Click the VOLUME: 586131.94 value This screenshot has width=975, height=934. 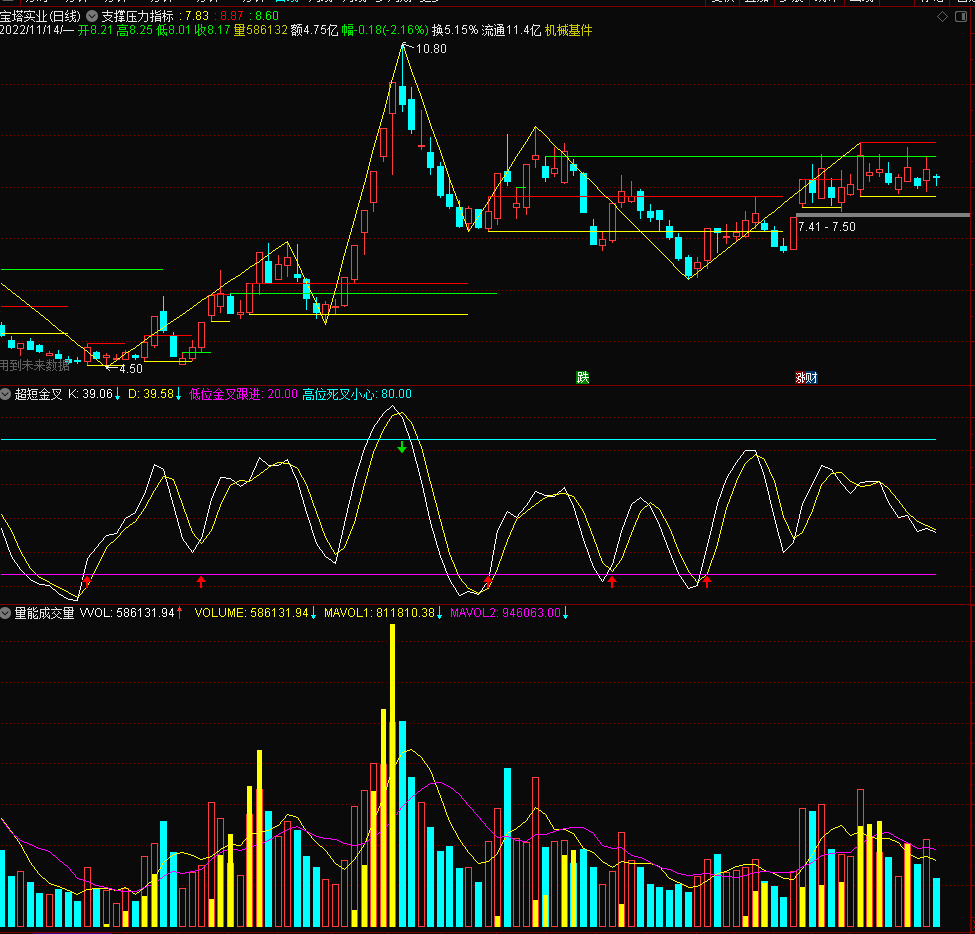coord(251,613)
